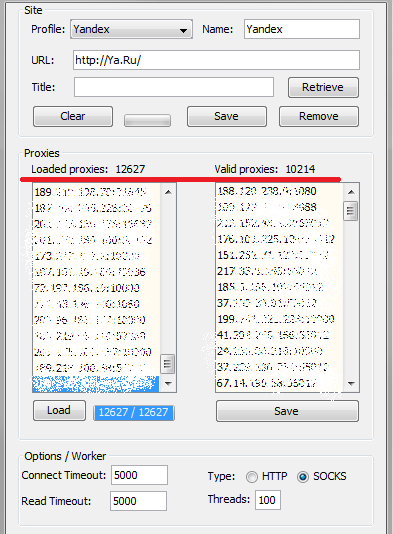Click the Valid proxies count 10214
Viewport: 393px width, 534px height.
[300, 169]
